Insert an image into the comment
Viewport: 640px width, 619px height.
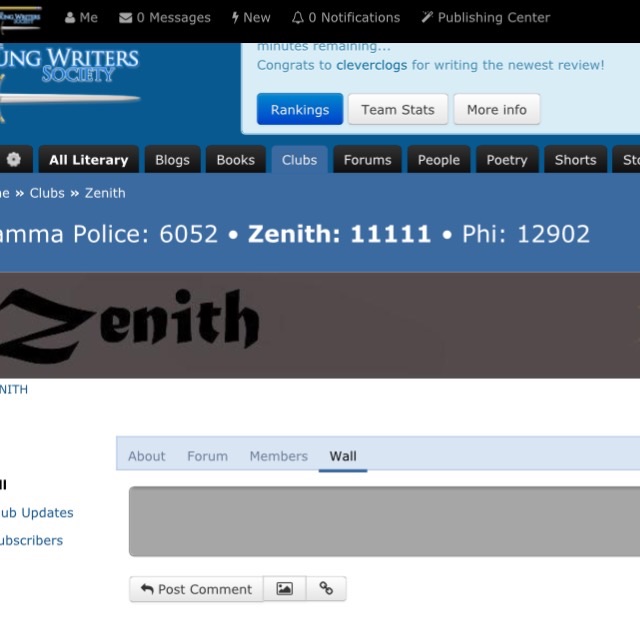pyautogui.click(x=284, y=588)
